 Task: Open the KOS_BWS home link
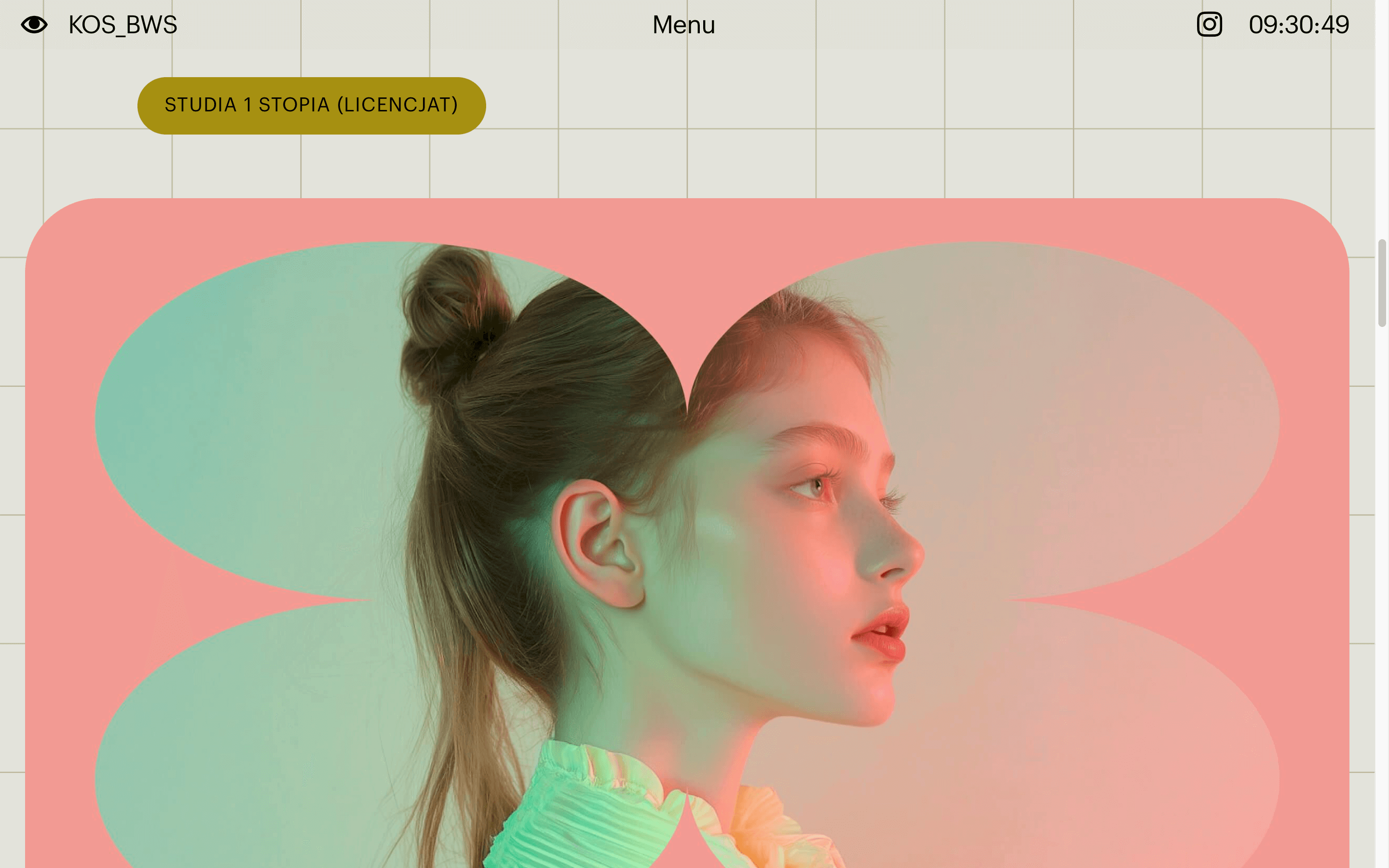(x=123, y=25)
